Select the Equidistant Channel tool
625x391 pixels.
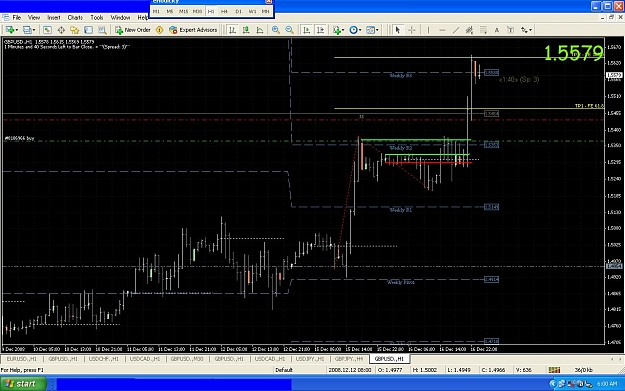click(x=469, y=30)
